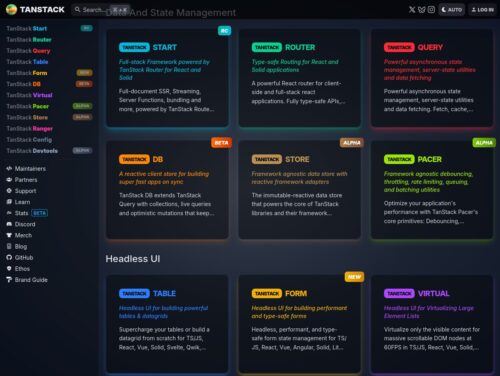Open the Bluesky social icon
500x376 pixels.
pos(422,10)
